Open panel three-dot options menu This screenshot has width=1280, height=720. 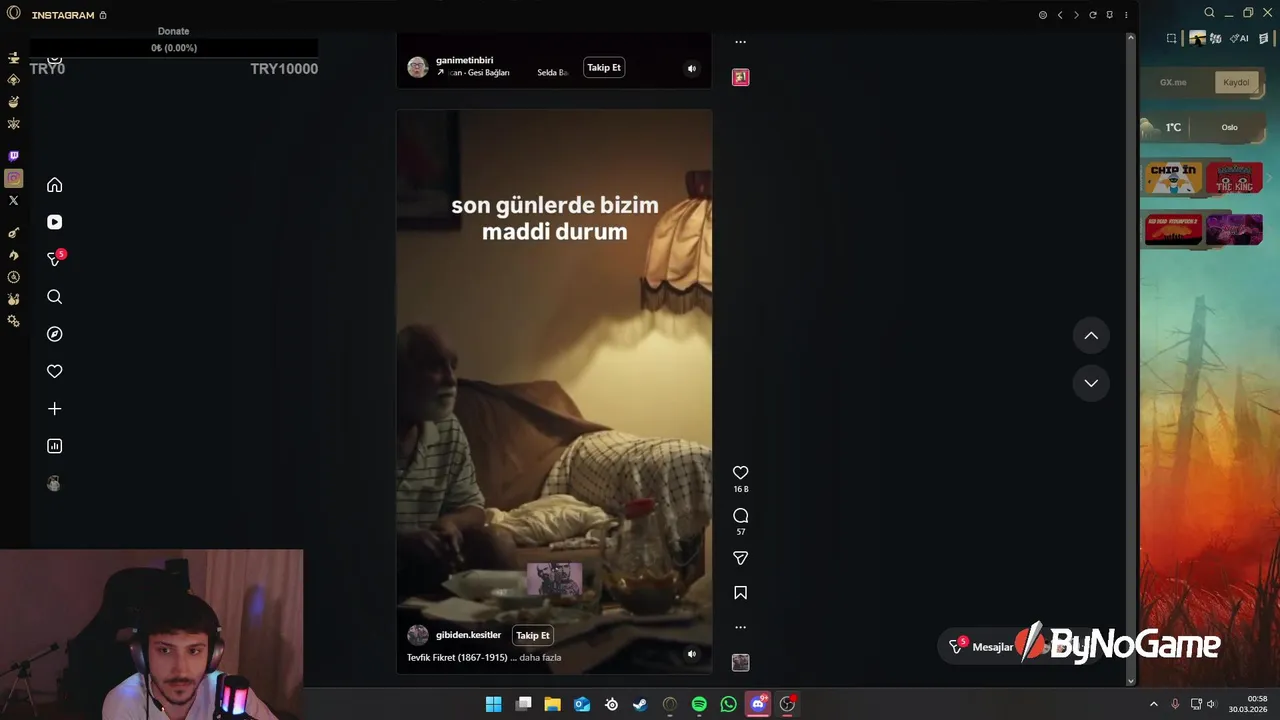coord(1126,15)
